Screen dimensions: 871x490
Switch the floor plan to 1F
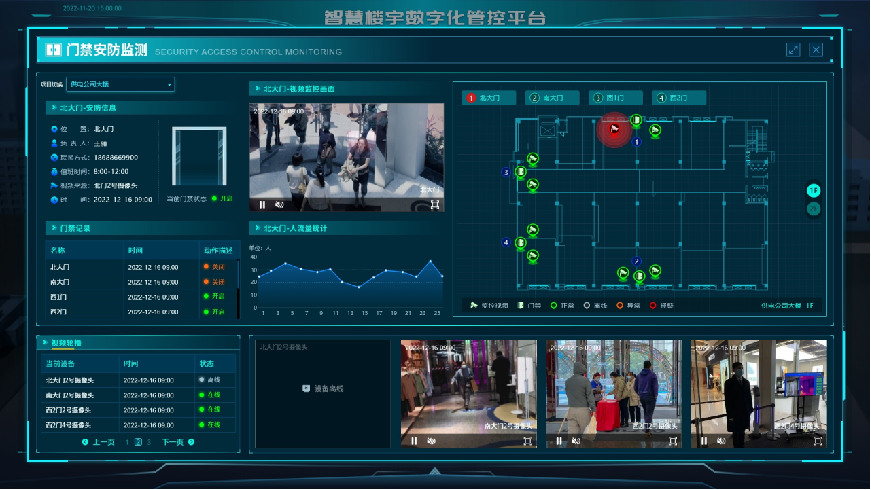click(x=813, y=190)
